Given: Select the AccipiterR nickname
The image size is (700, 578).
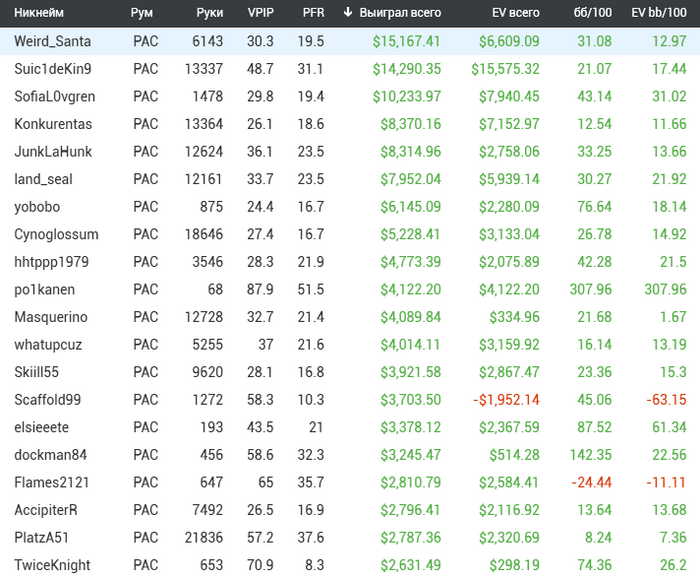Looking at the screenshot, I should pyautogui.click(x=46, y=510).
